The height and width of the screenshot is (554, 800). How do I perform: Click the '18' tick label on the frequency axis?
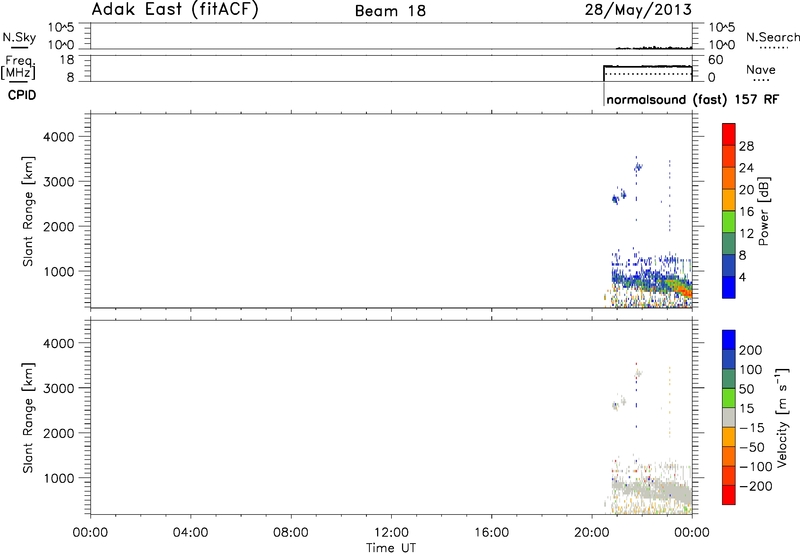pos(67,60)
